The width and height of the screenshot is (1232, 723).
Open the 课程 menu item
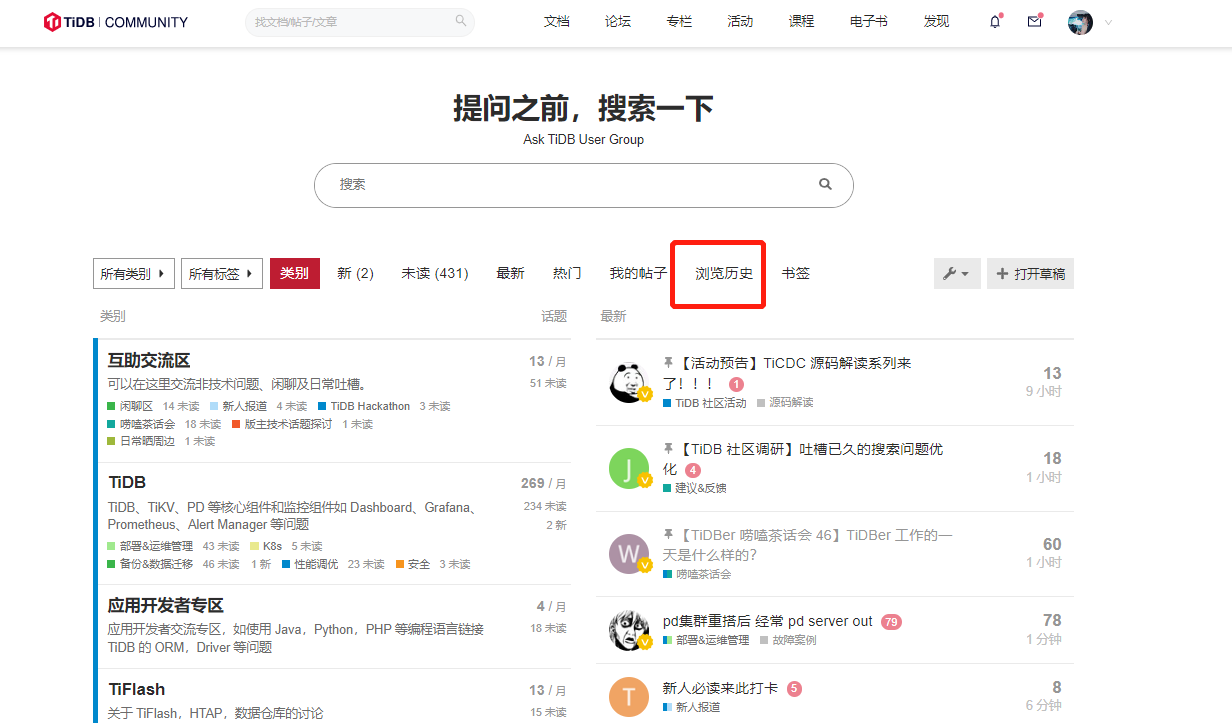click(x=801, y=22)
